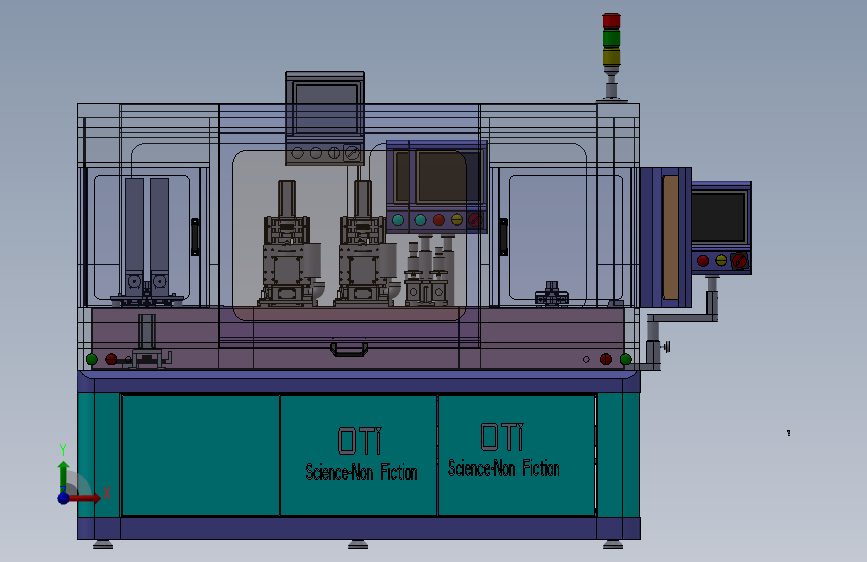Select the center HMI touchscreen display
This screenshot has width=867, height=562.
(x=441, y=177)
